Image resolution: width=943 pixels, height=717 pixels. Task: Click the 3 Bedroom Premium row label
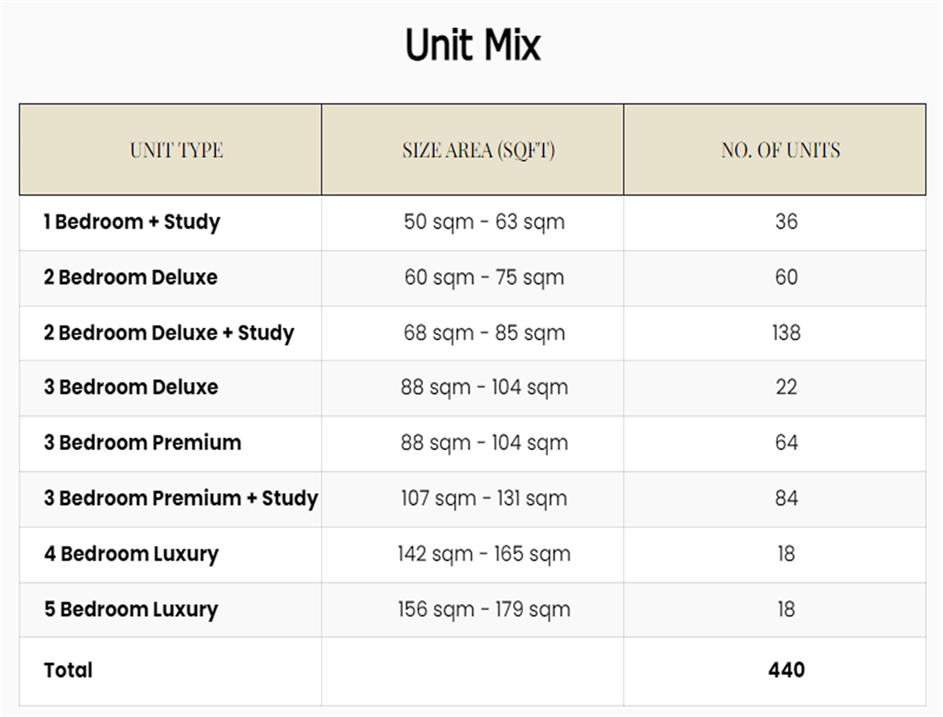pos(142,443)
